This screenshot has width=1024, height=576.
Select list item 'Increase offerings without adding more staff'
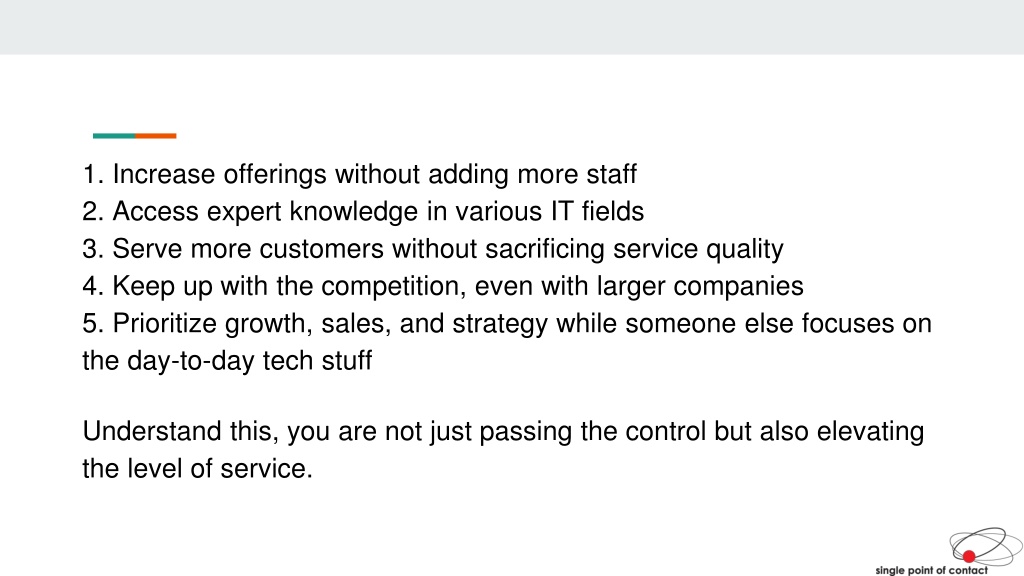359,174
